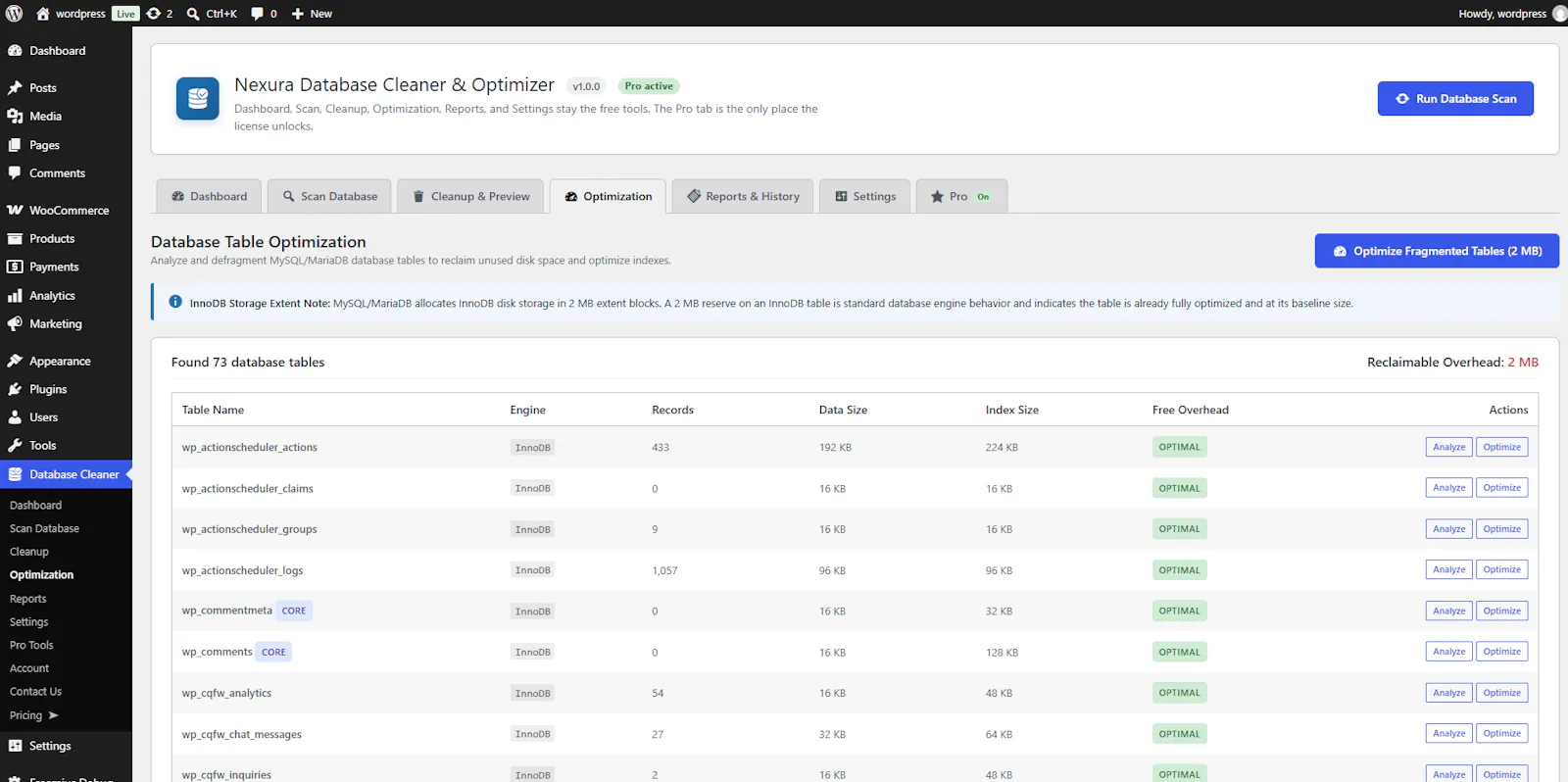Open Contact Us in sidebar submenu

(35, 692)
